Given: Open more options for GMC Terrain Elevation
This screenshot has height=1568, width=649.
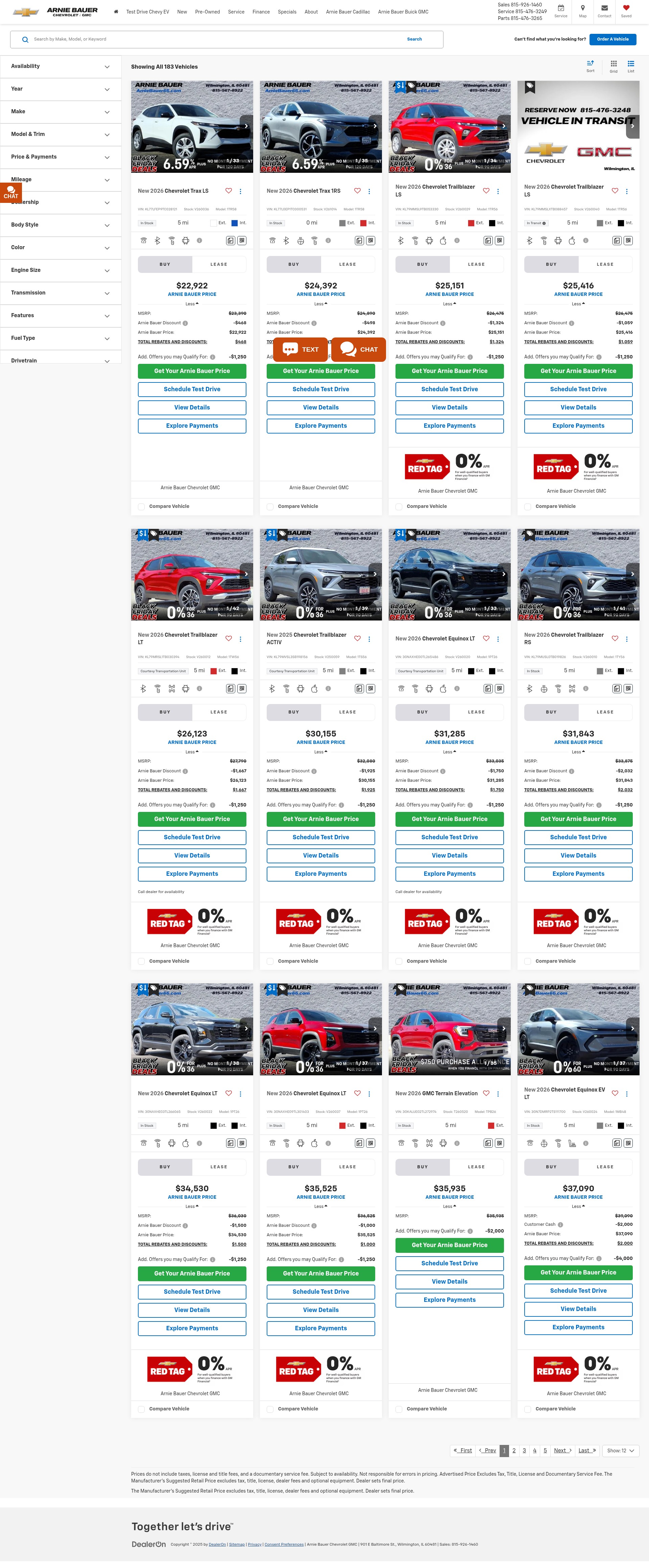Looking at the screenshot, I should [498, 1094].
